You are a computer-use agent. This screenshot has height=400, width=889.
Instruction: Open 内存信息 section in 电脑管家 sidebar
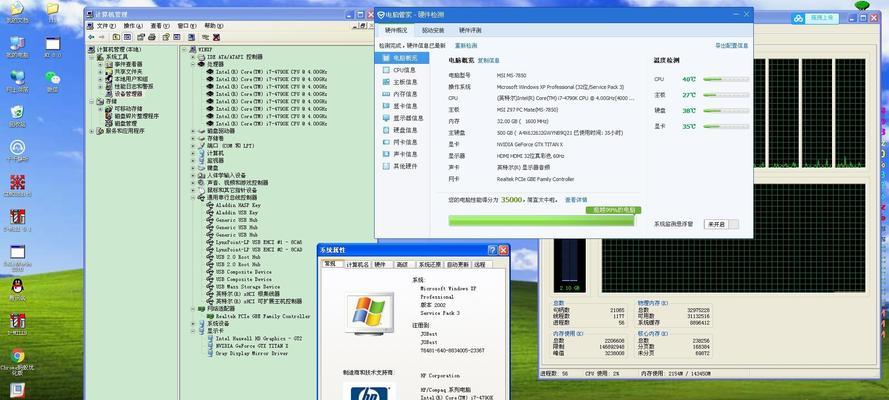tap(404, 94)
